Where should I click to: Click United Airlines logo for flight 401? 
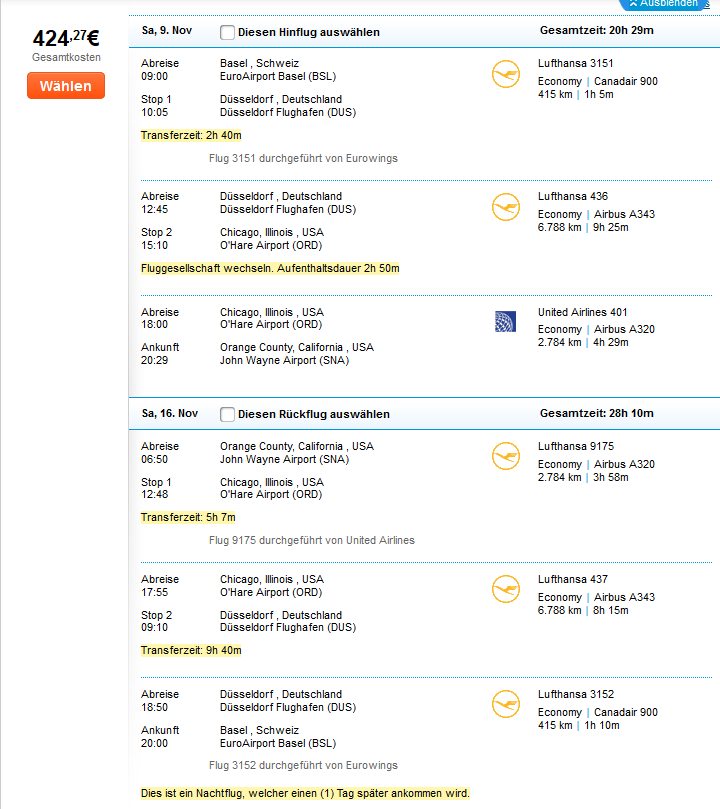point(505,321)
